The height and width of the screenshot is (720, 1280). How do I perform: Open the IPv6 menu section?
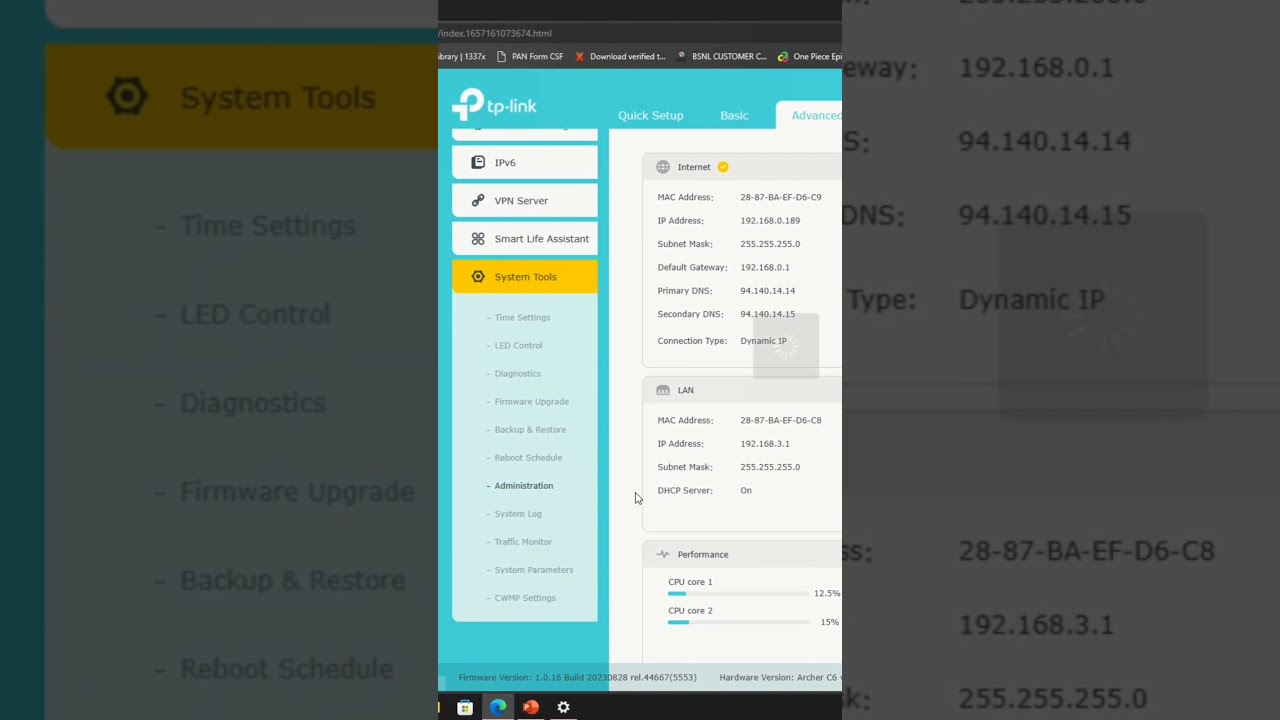coord(525,162)
